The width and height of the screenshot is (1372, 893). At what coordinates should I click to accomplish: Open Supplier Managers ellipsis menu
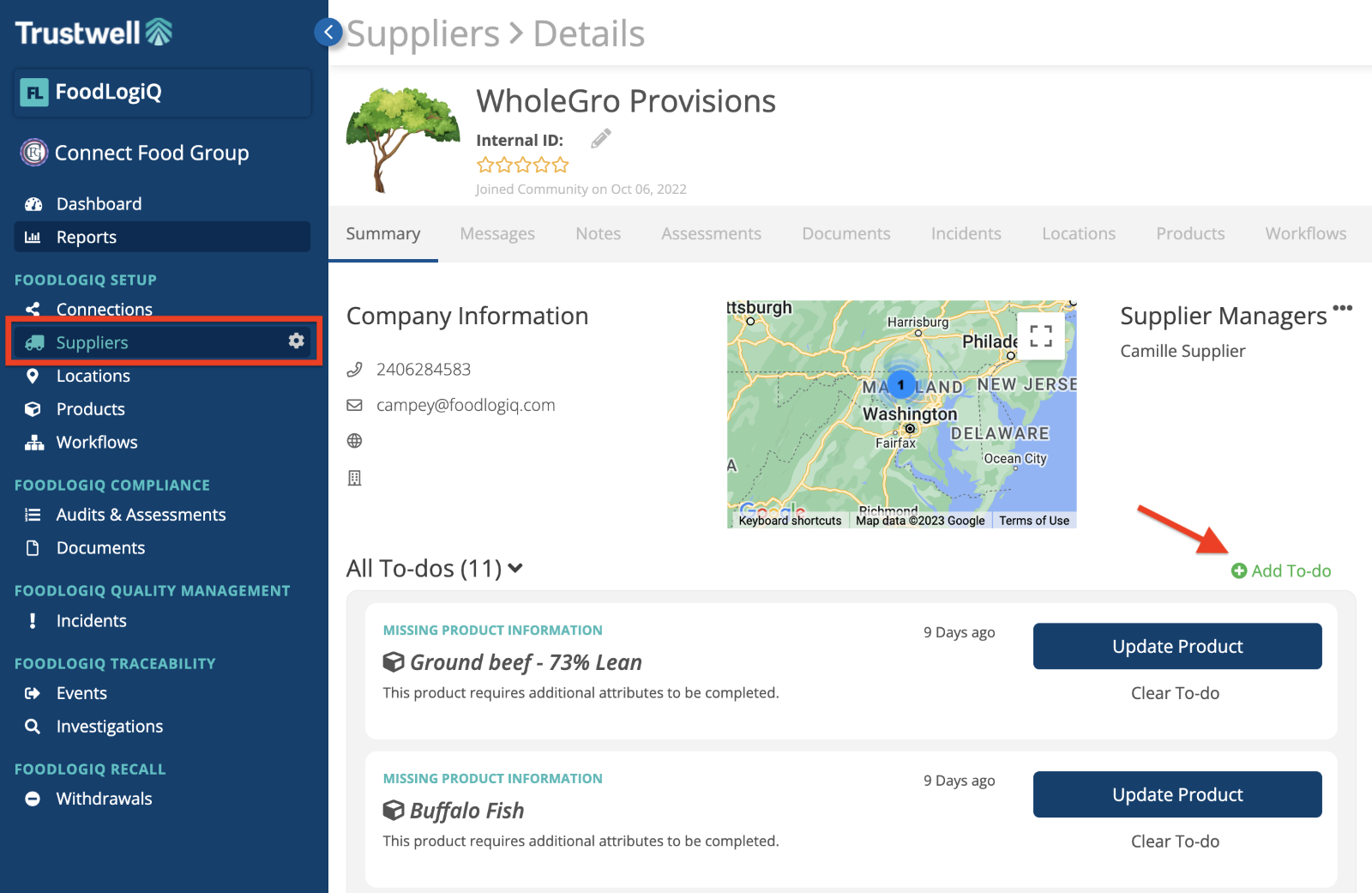coord(1343,307)
